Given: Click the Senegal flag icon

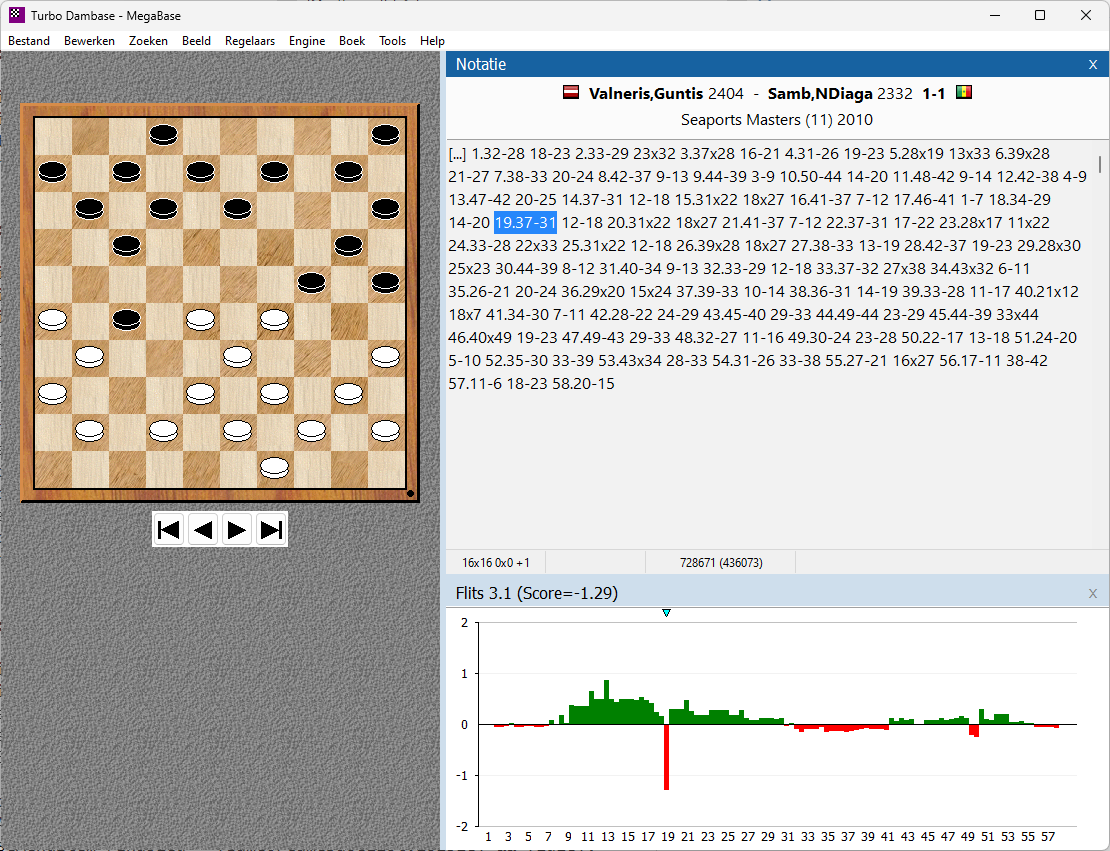Looking at the screenshot, I should point(963,92).
